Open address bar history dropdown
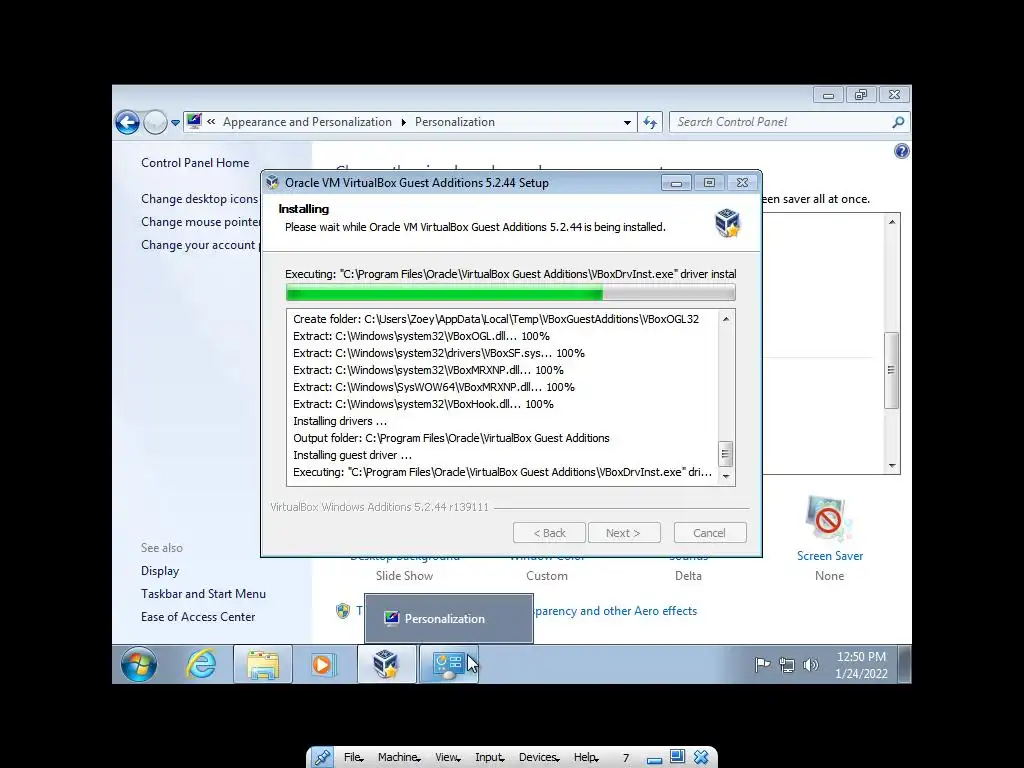The image size is (1024, 768). tap(627, 122)
